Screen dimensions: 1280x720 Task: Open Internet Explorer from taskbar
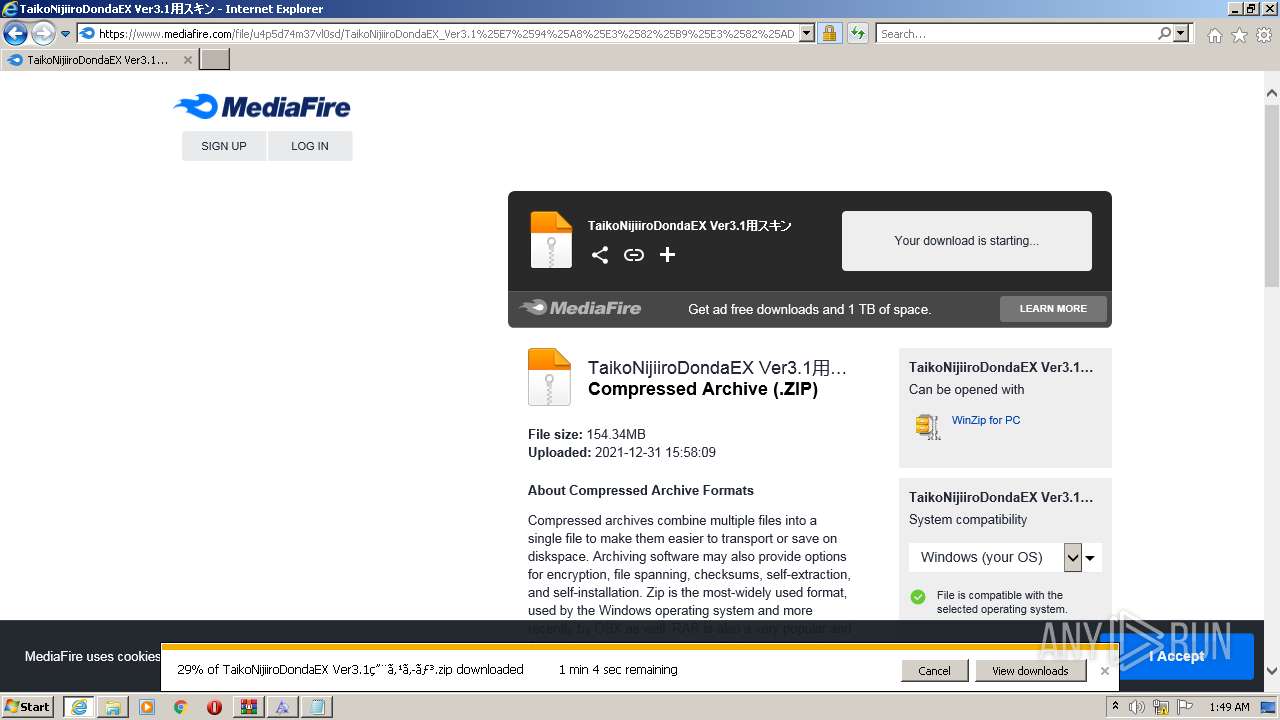click(x=79, y=707)
